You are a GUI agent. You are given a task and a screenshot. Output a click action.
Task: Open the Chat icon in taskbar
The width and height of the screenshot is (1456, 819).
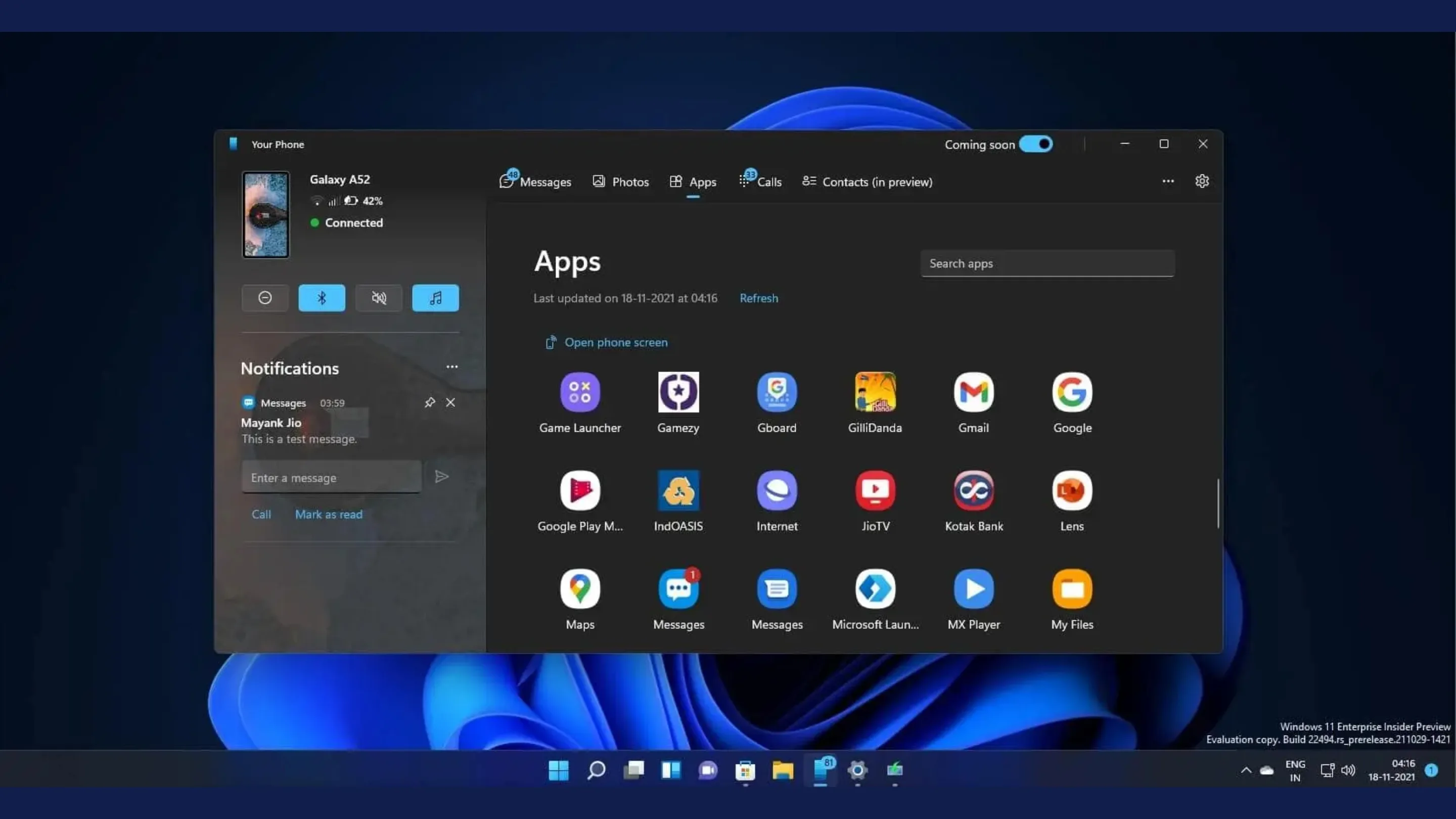click(708, 770)
